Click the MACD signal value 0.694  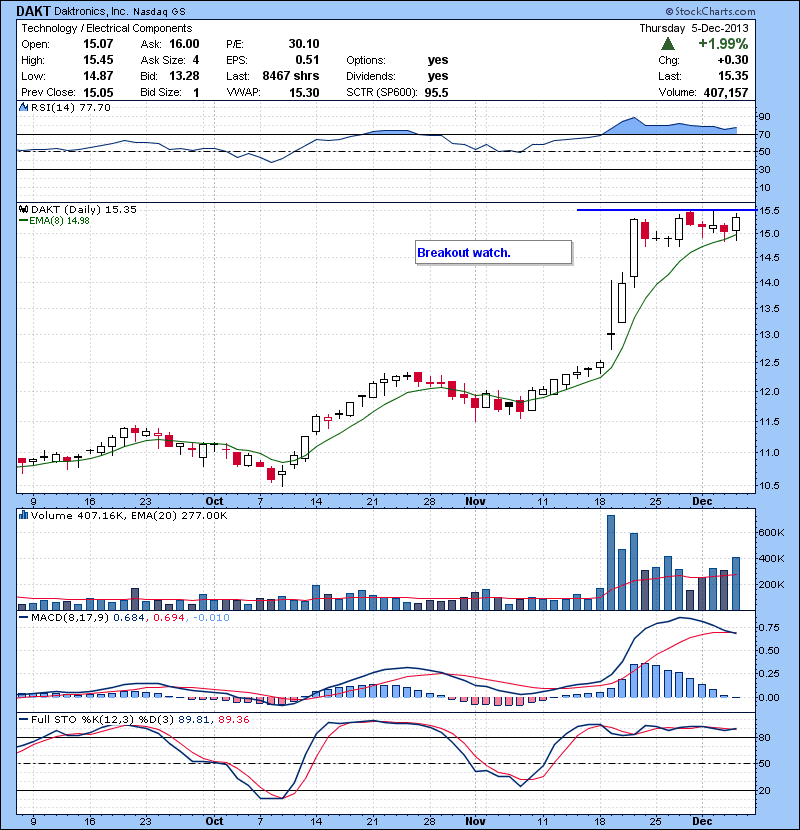pyautogui.click(x=168, y=618)
